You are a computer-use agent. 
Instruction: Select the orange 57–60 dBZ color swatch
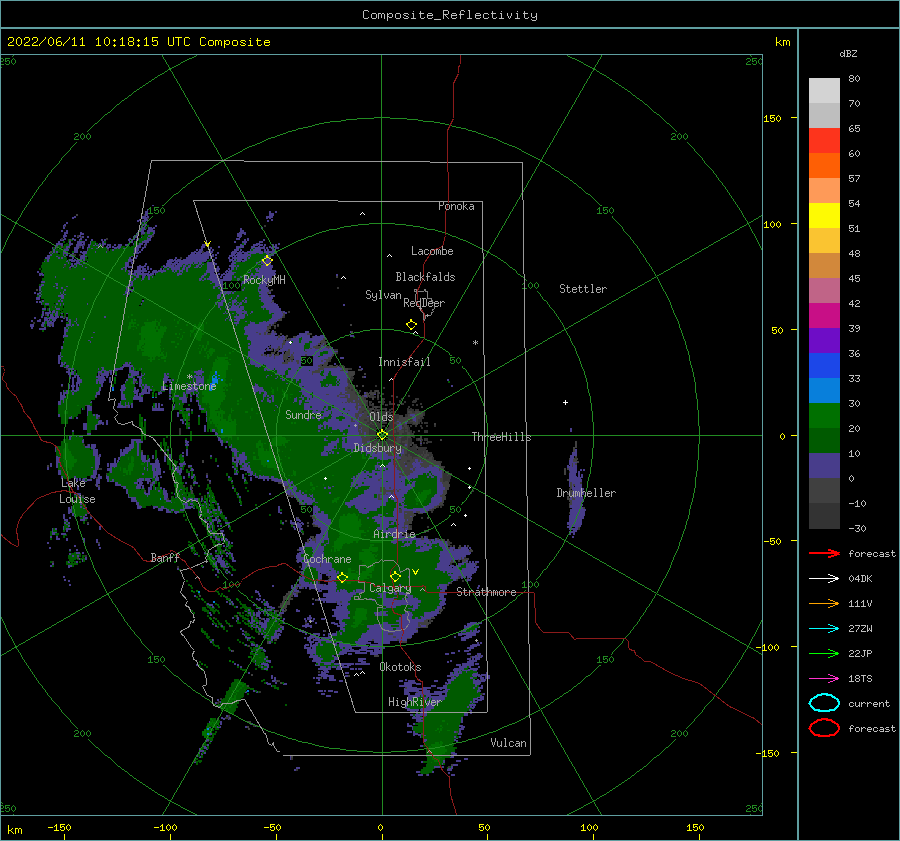pyautogui.click(x=824, y=166)
